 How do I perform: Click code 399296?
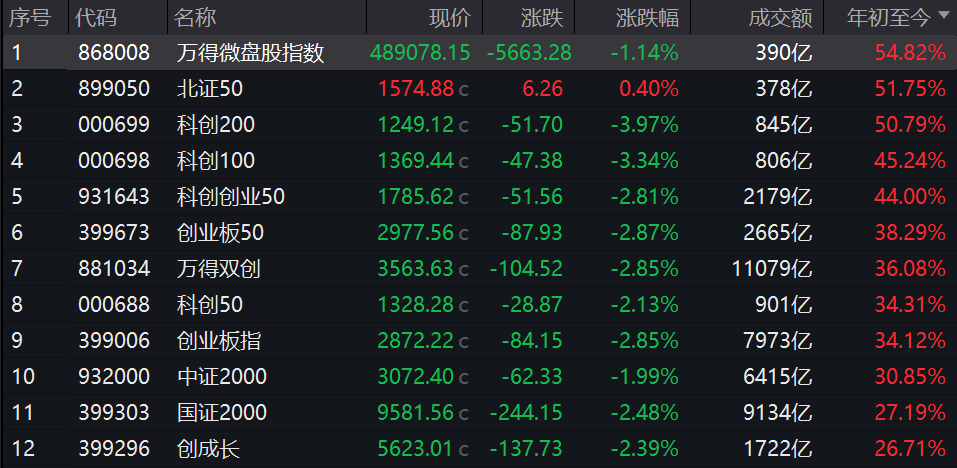point(114,450)
